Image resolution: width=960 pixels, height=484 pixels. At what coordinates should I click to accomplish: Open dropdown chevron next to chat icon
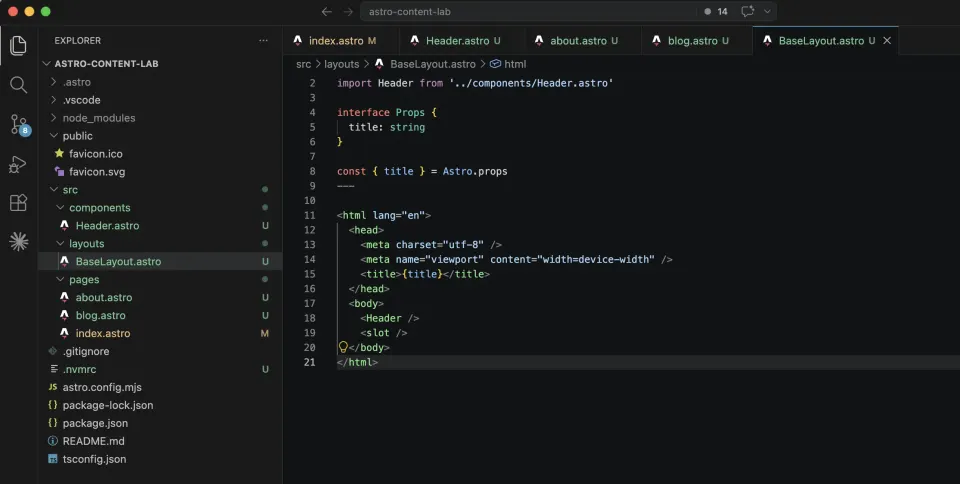coord(767,12)
